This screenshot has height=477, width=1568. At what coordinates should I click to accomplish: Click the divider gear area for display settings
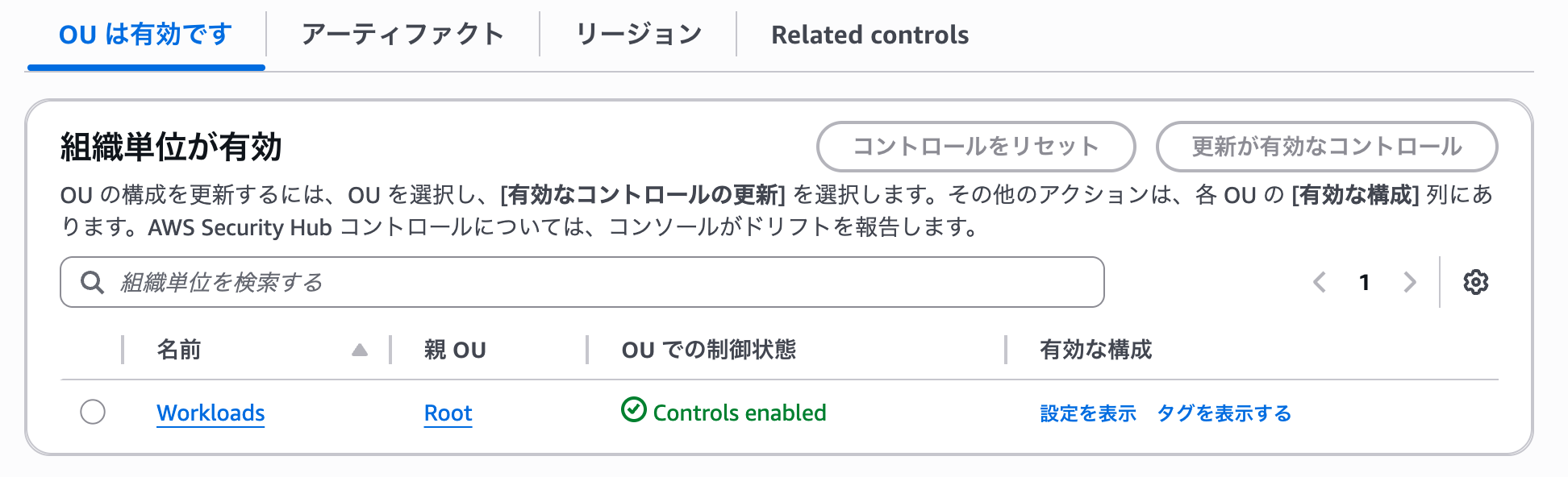coord(1476,282)
